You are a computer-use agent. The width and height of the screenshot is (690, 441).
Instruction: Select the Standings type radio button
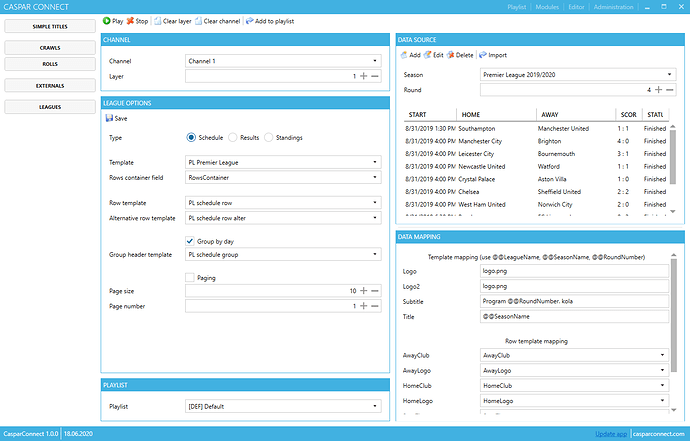268,137
